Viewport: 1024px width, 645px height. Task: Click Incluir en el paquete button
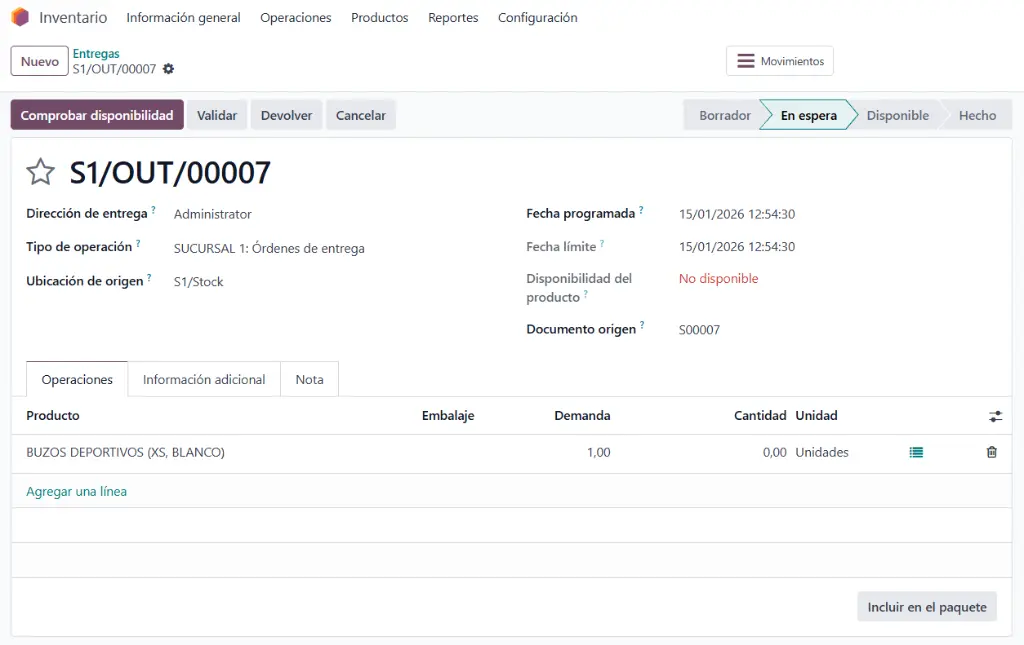(x=927, y=607)
